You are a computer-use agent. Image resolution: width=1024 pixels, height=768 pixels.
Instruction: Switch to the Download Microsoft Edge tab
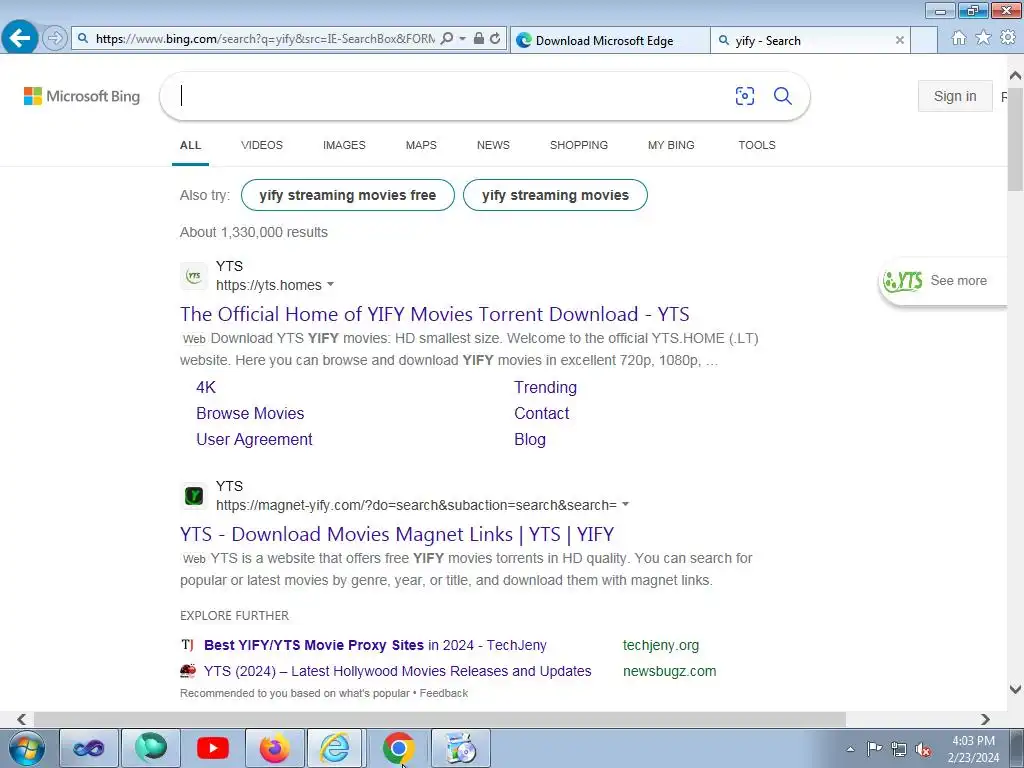[609, 40]
